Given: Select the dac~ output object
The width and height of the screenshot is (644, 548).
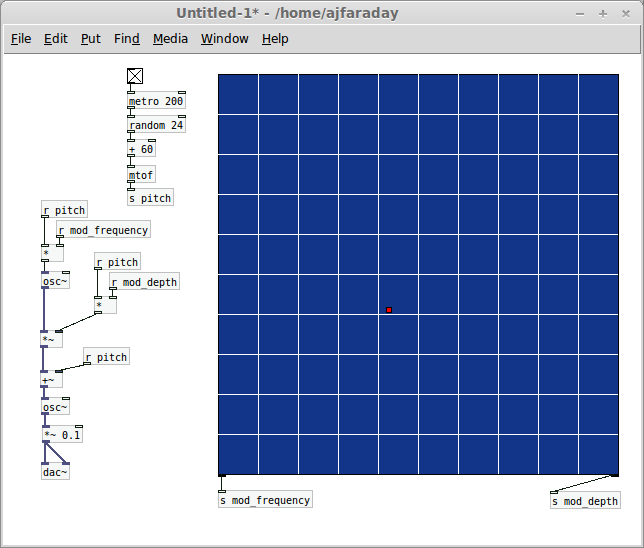Looking at the screenshot, I should coord(55,472).
